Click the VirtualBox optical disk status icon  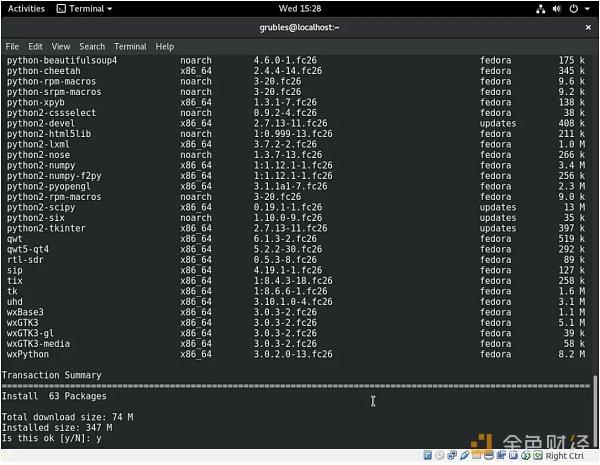click(x=440, y=455)
